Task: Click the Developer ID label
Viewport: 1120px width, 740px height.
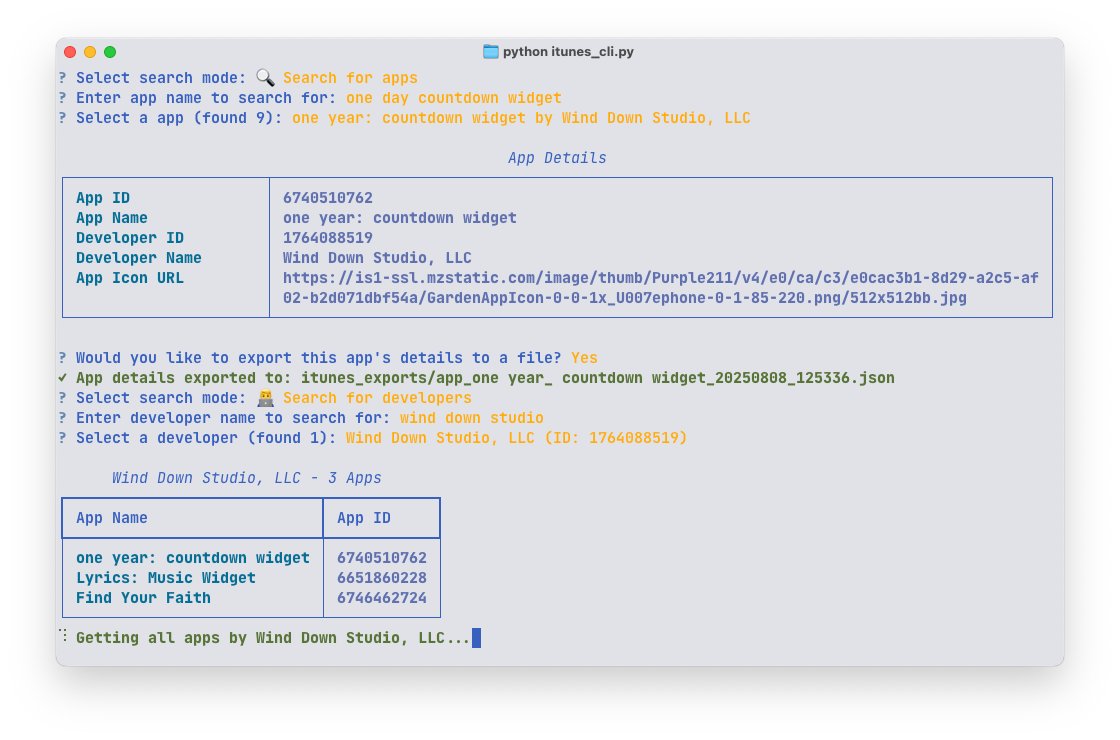Action: 130,238
